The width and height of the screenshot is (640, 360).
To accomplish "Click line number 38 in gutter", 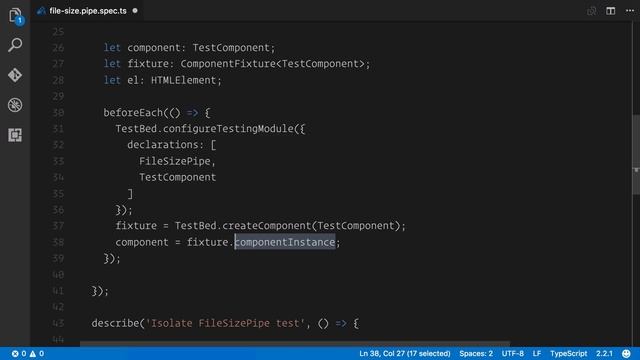I will [x=58, y=242].
